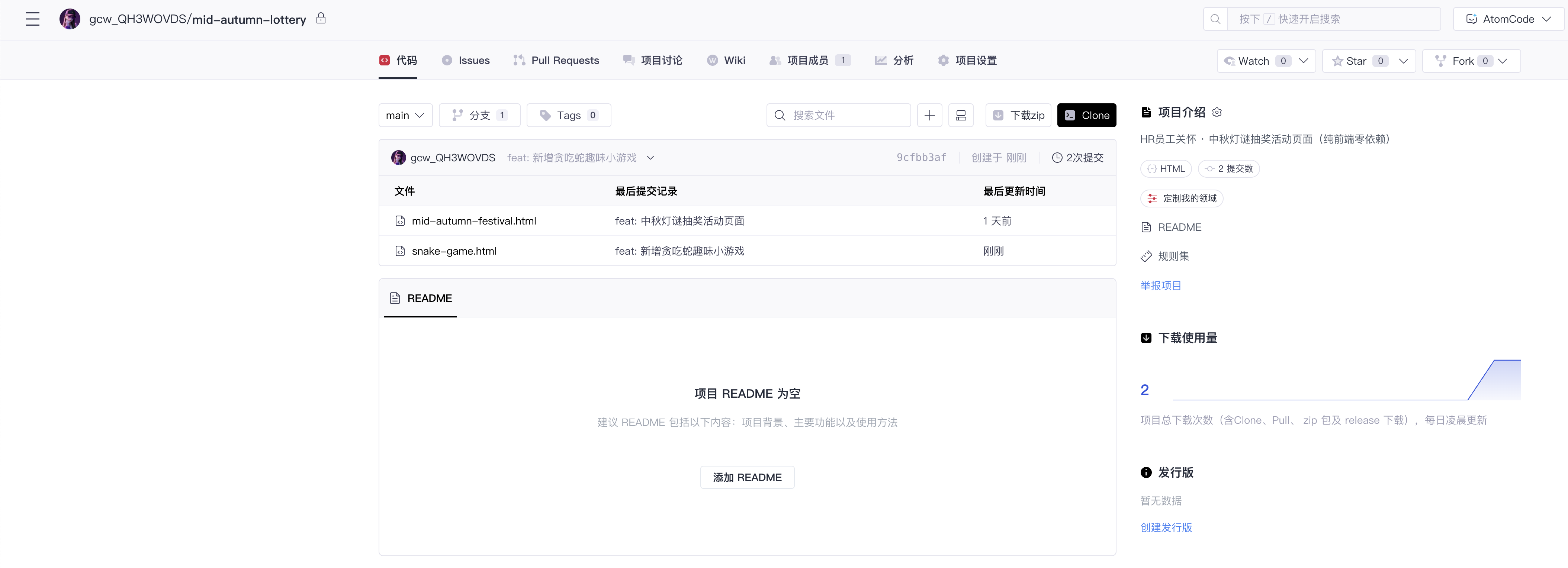The image size is (1568, 568).
Task: Click the gcw_QH3WOVDS user avatar in header
Action: click(70, 19)
